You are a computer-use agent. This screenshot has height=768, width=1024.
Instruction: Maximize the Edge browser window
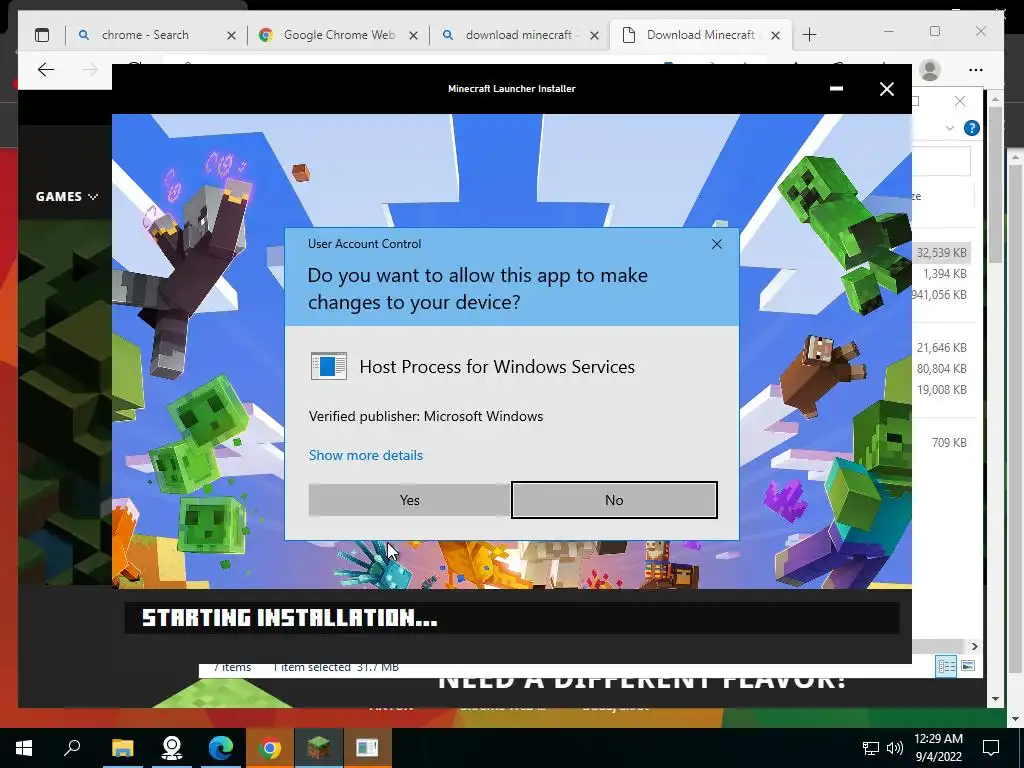click(935, 31)
